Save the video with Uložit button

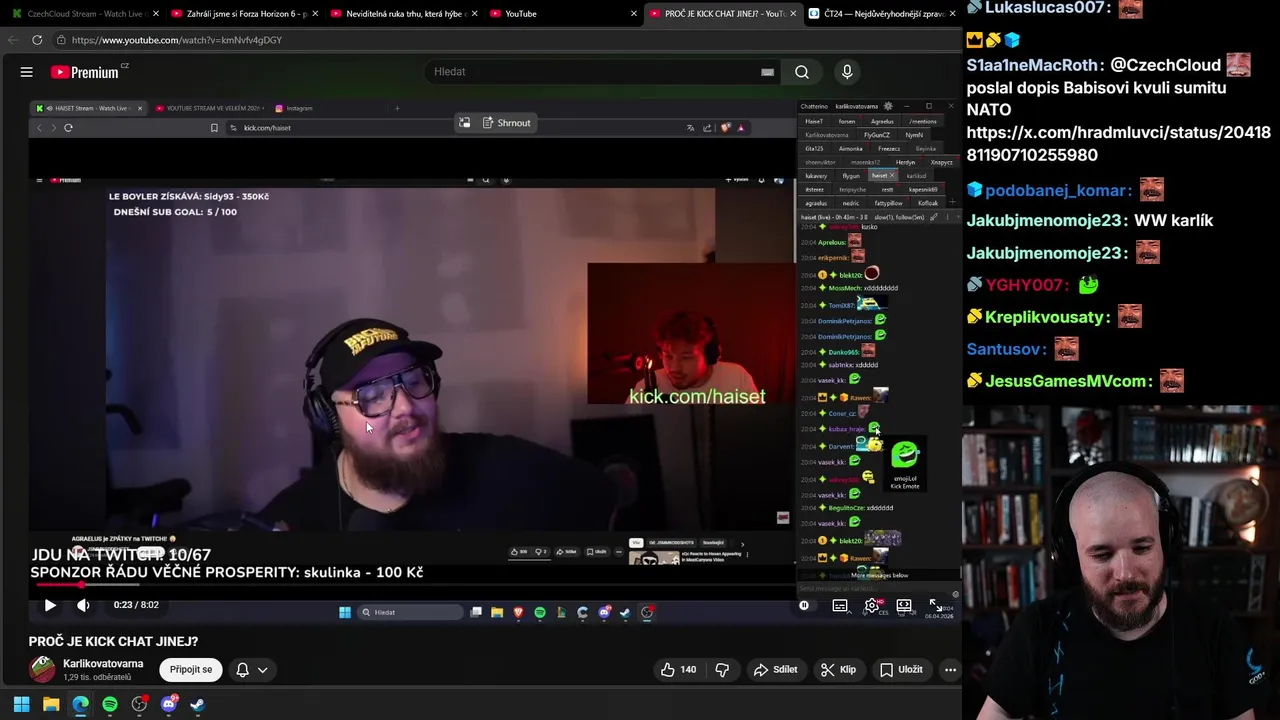pos(901,670)
